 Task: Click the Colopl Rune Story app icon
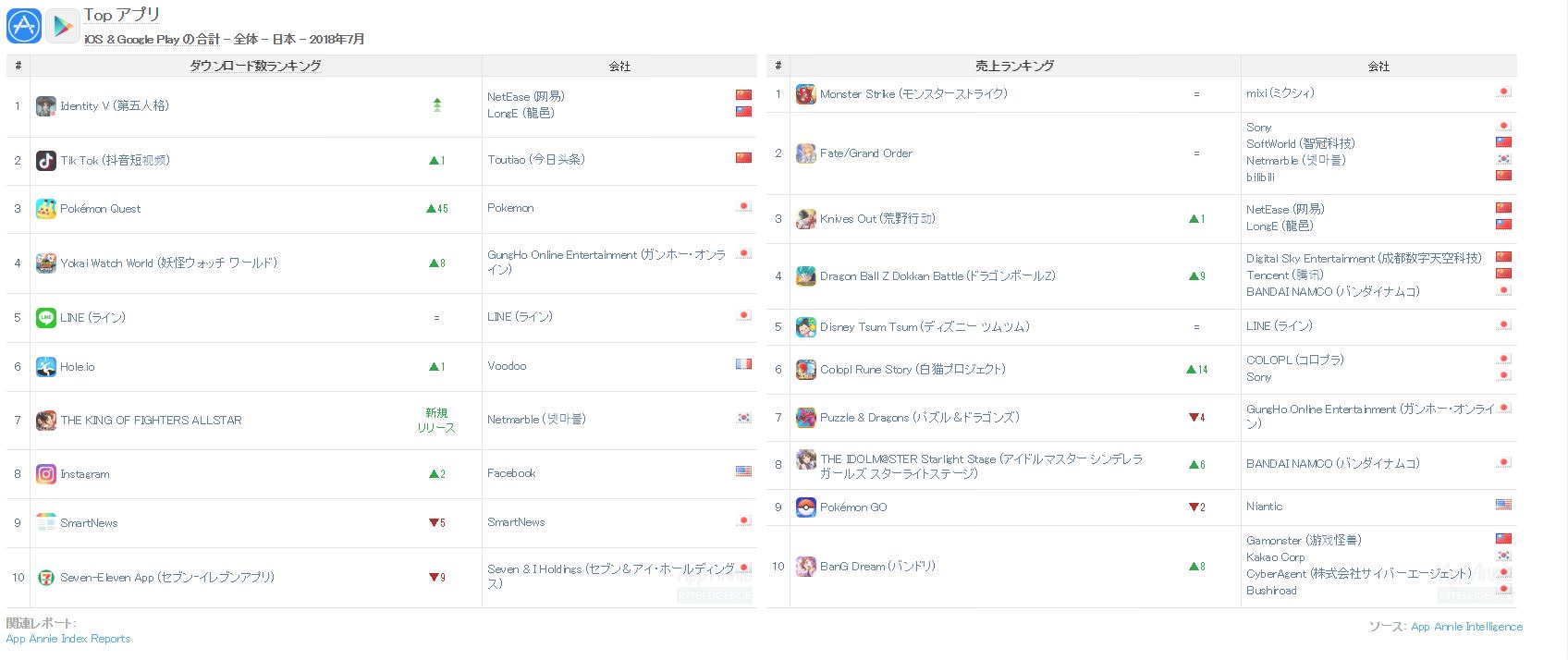[x=806, y=370]
